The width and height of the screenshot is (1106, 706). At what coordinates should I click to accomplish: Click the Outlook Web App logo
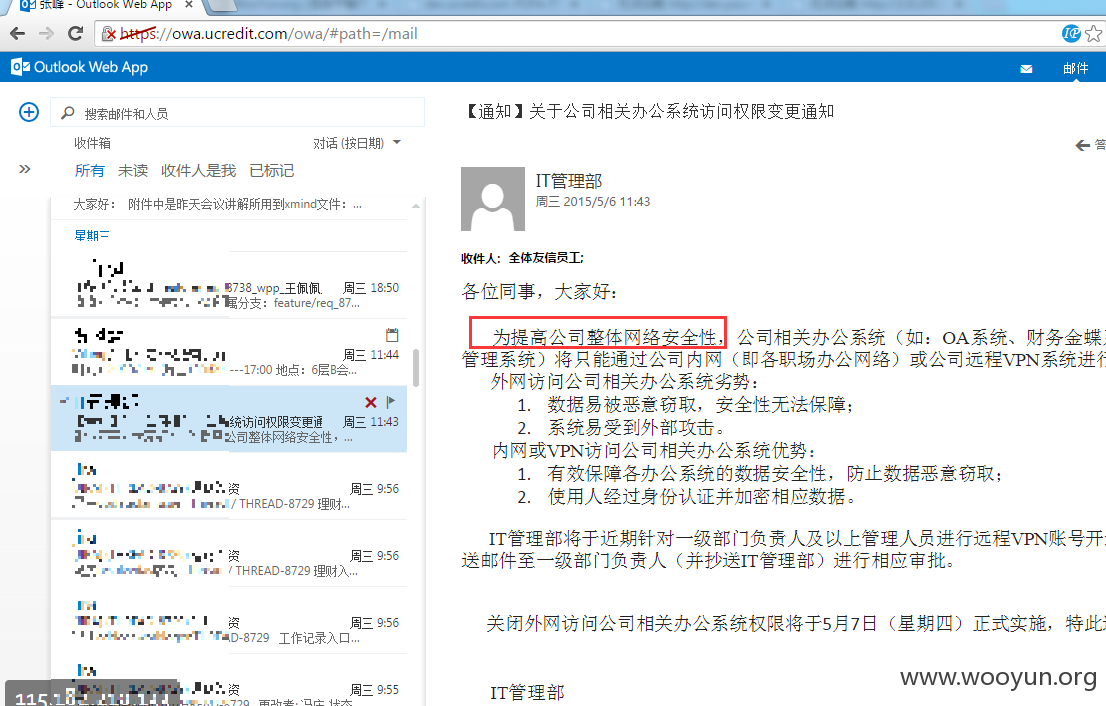coord(79,67)
